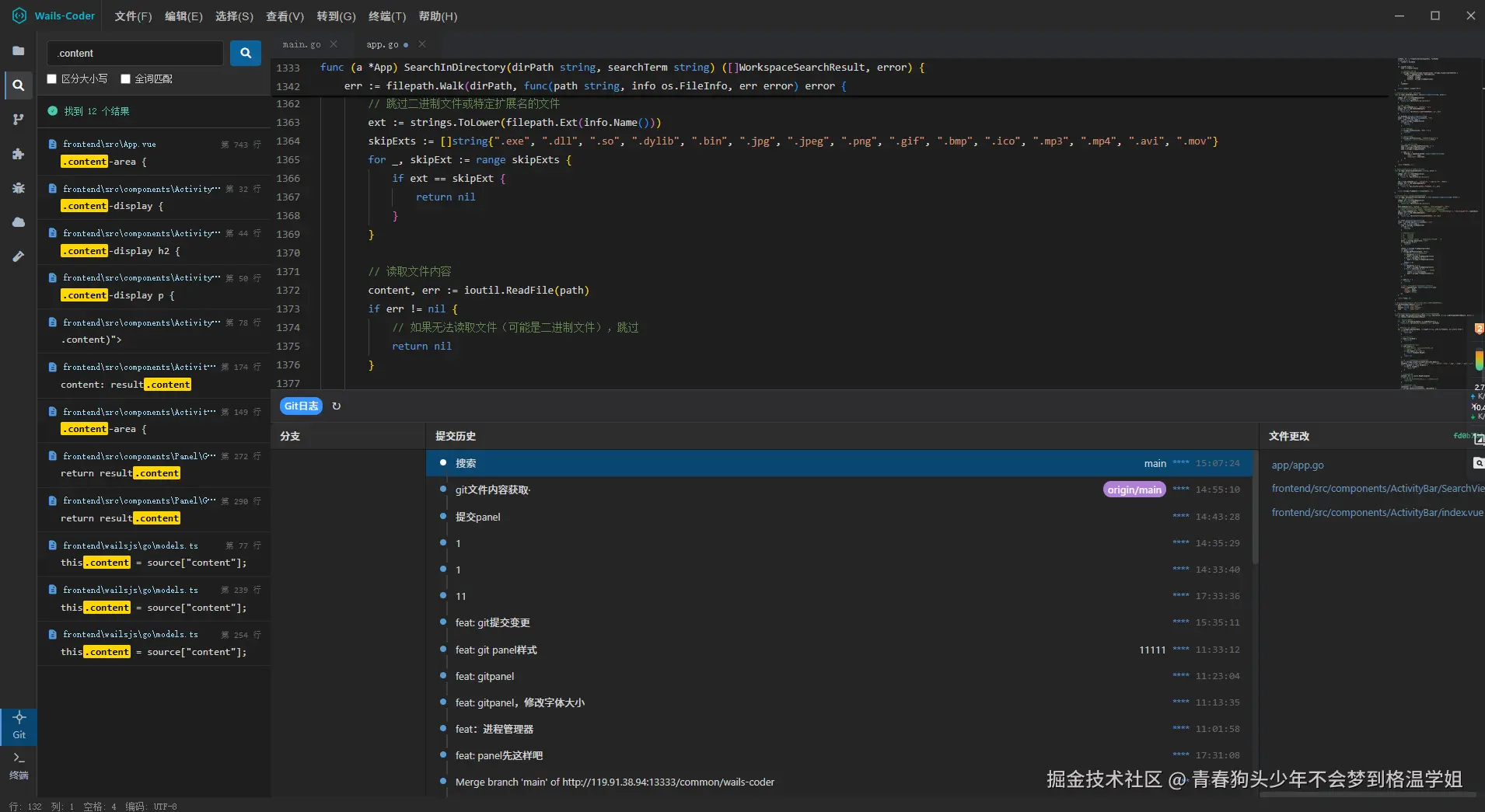Image resolution: width=1485 pixels, height=812 pixels.
Task: Select the search sidebar icon
Action: tap(19, 85)
